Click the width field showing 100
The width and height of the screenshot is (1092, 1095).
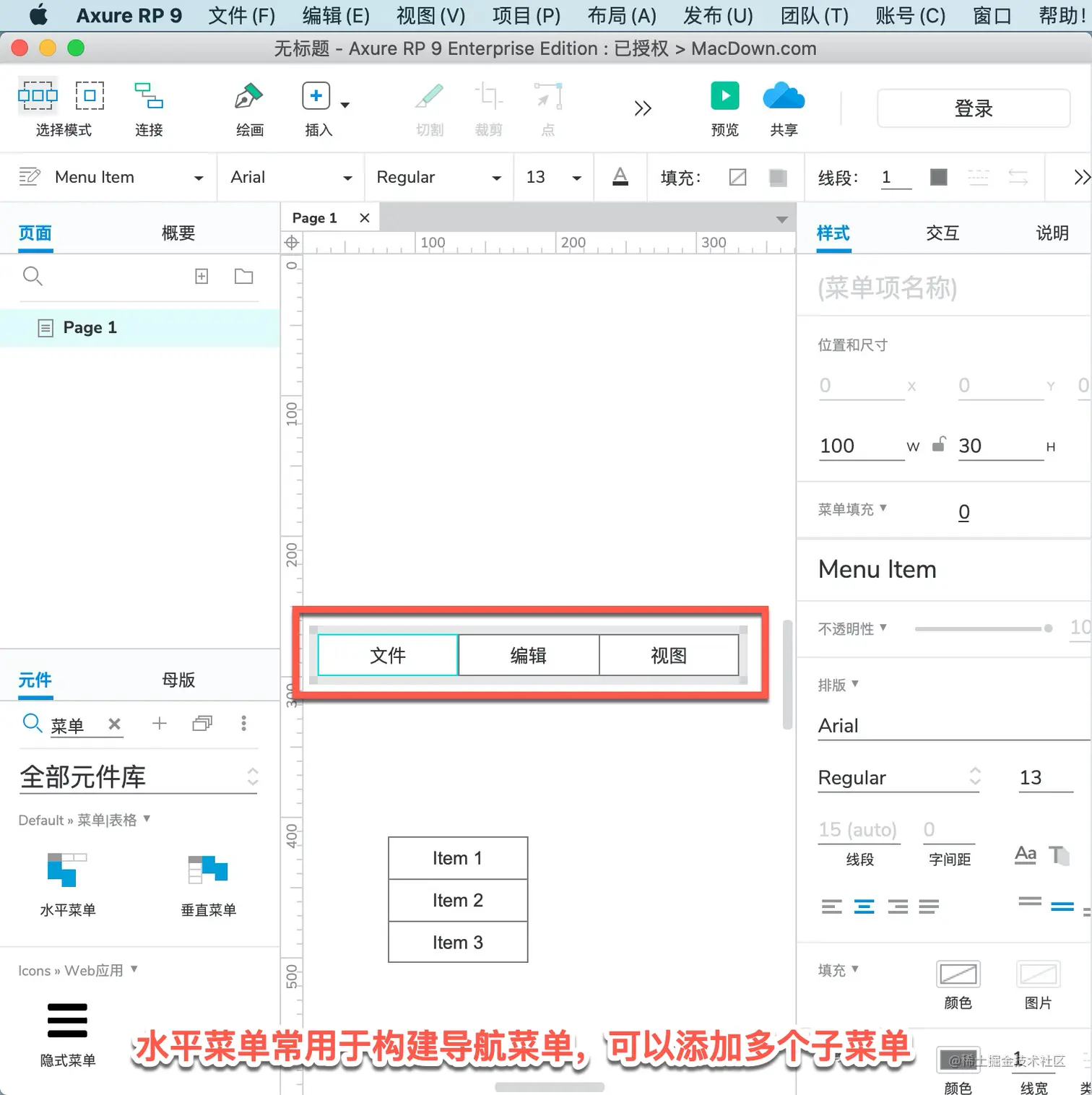coord(861,446)
